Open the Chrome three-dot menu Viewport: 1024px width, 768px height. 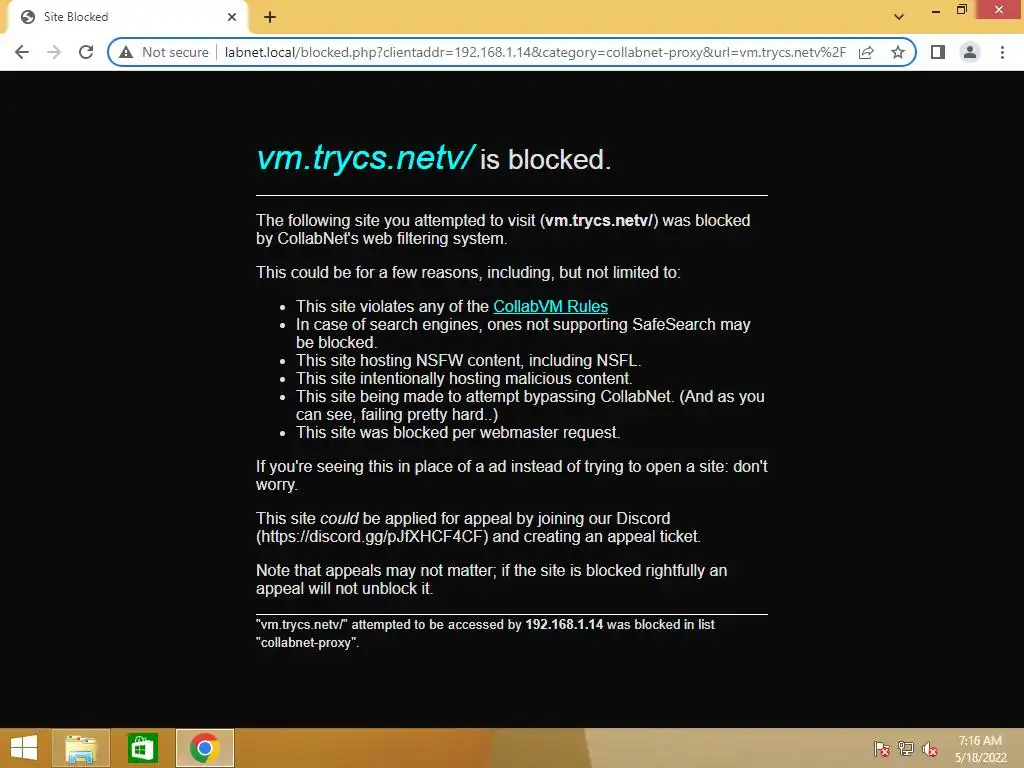(1002, 52)
